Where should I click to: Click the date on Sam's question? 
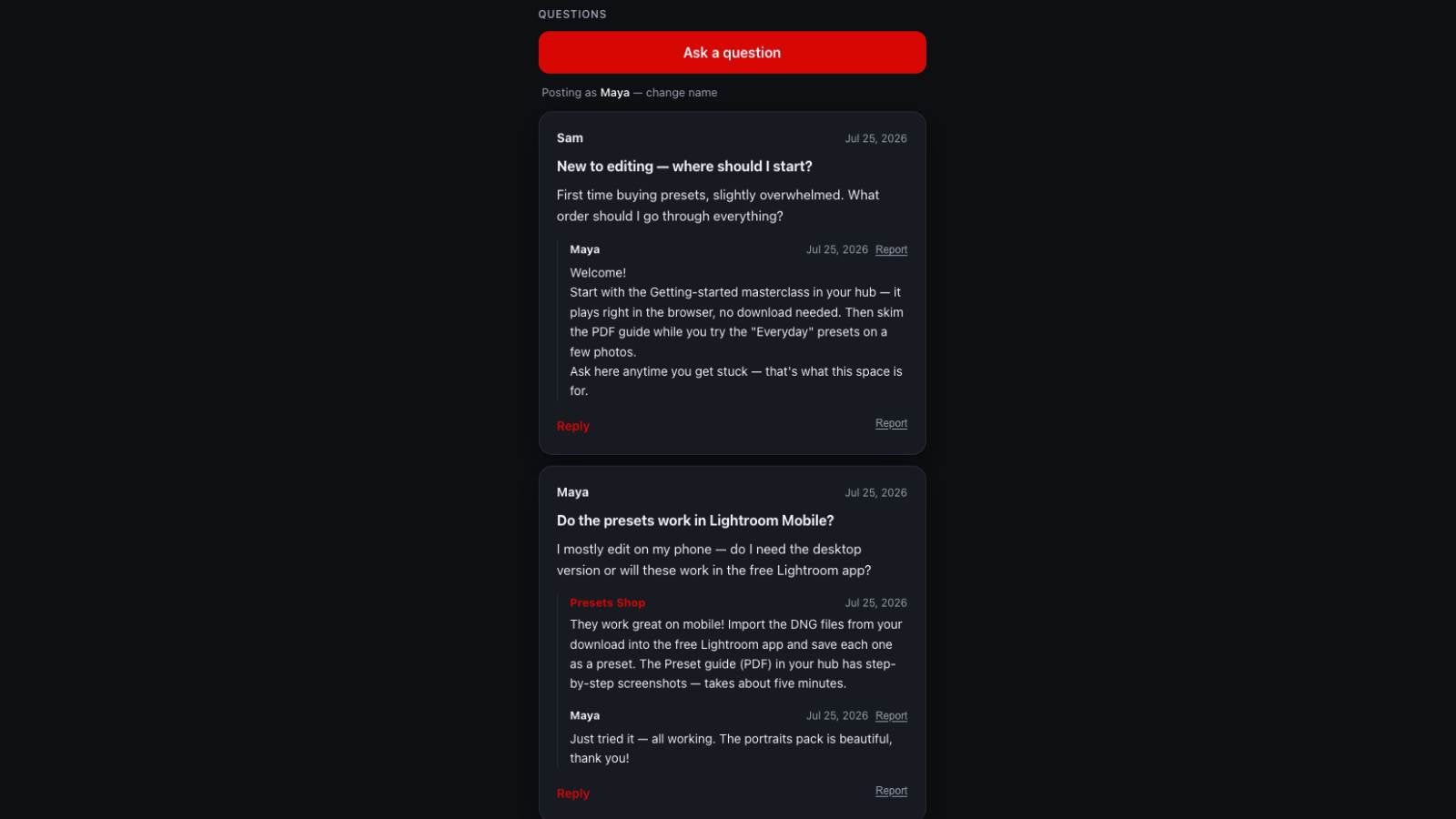pyautogui.click(x=875, y=138)
